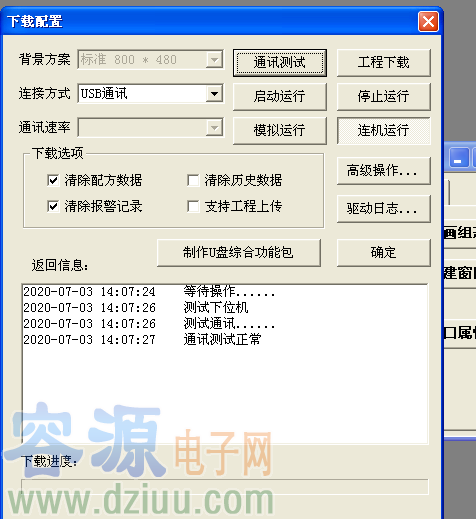Confirm with the 确定 button
The image size is (476, 519).
(x=384, y=253)
